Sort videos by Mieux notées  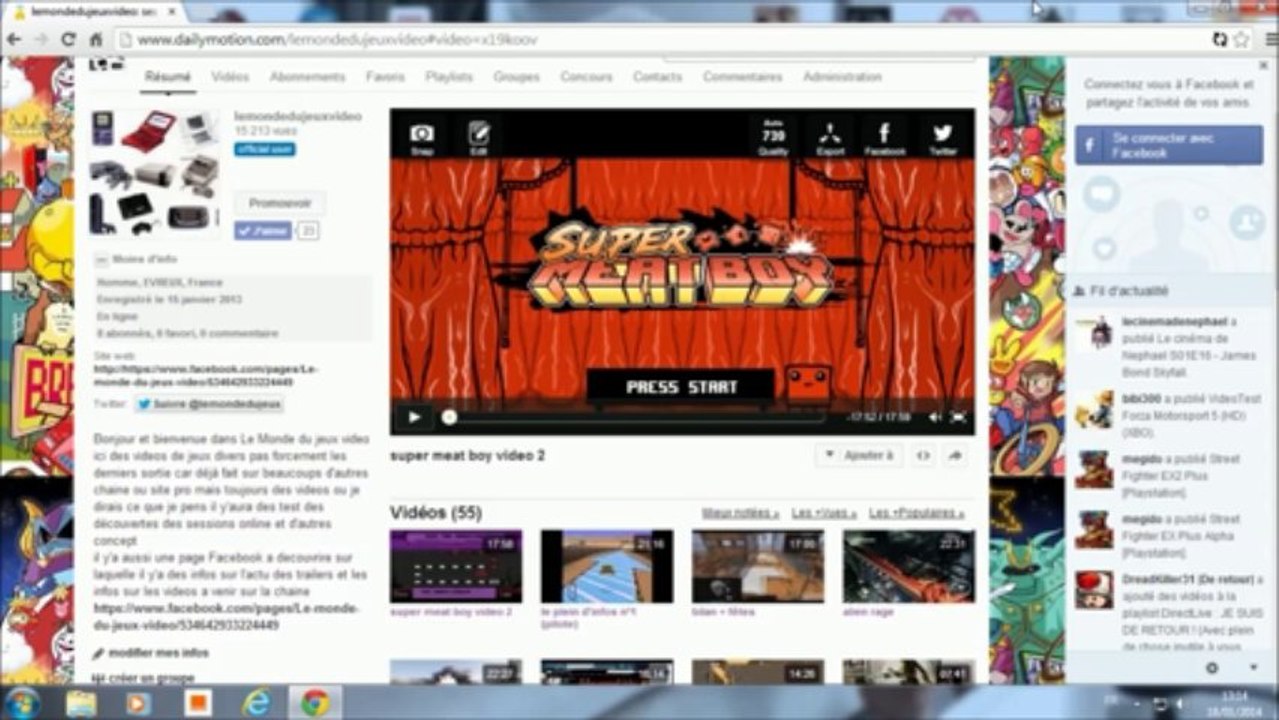(741, 513)
